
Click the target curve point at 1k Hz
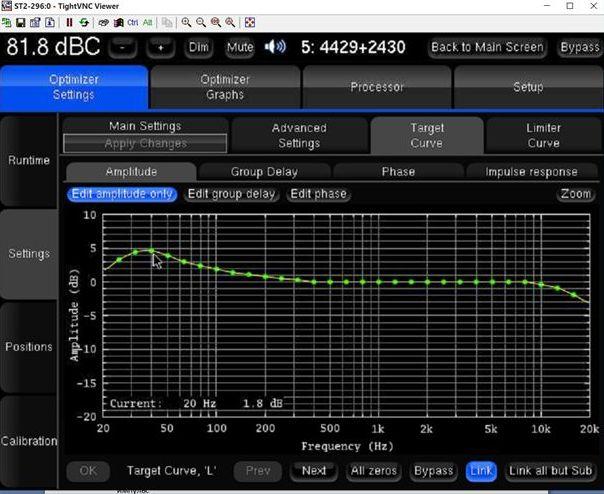click(379, 282)
